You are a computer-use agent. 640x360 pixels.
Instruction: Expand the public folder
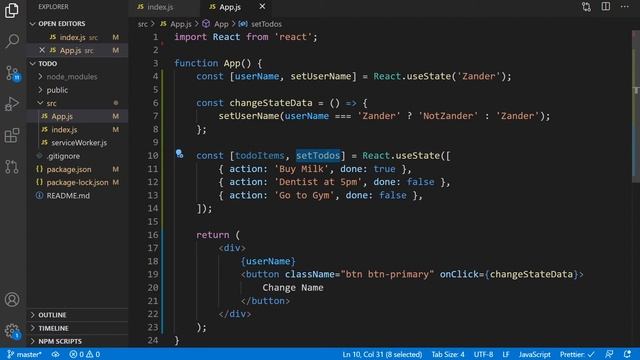click(x=57, y=90)
